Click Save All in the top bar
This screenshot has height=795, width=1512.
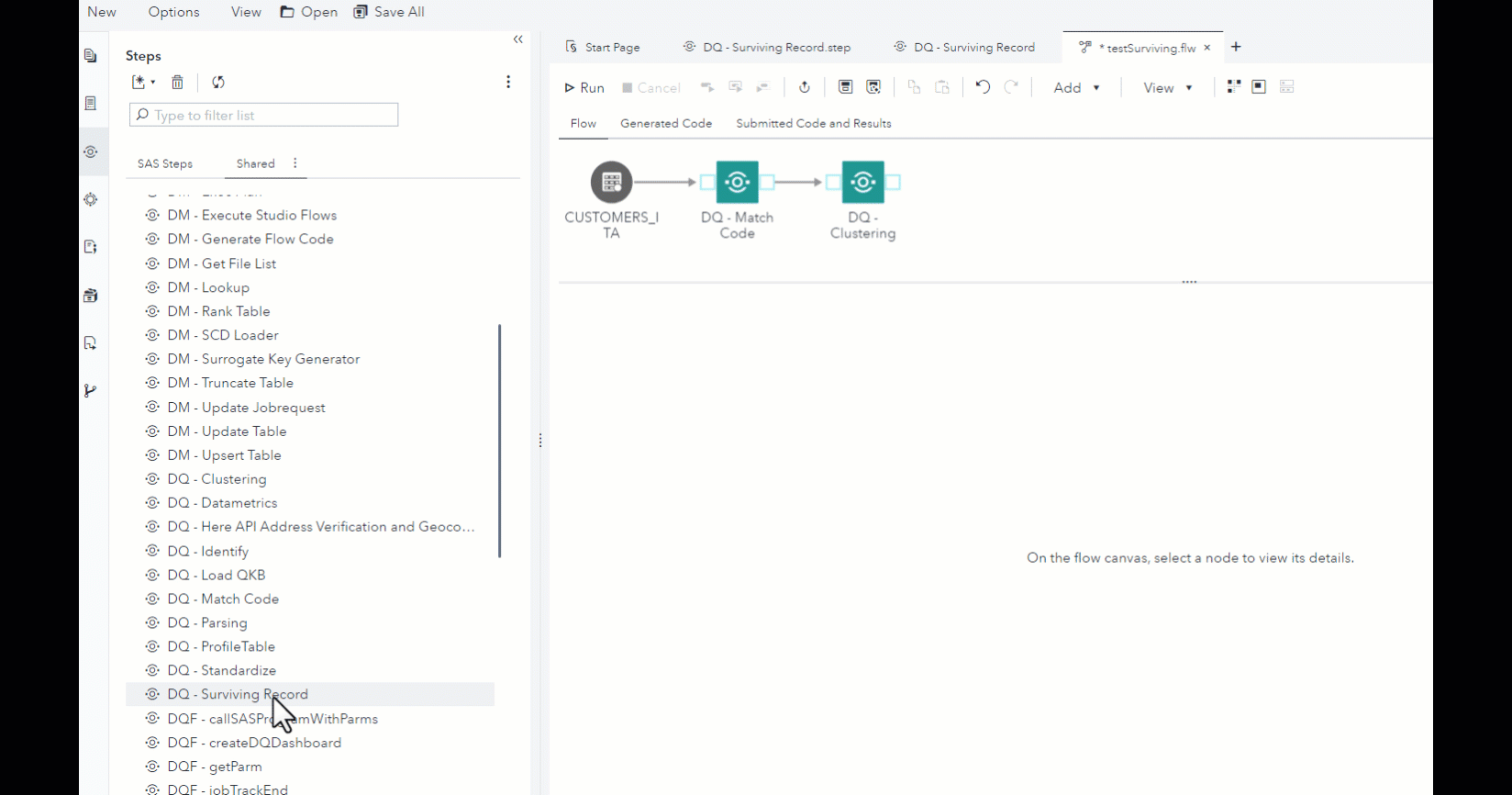(389, 12)
